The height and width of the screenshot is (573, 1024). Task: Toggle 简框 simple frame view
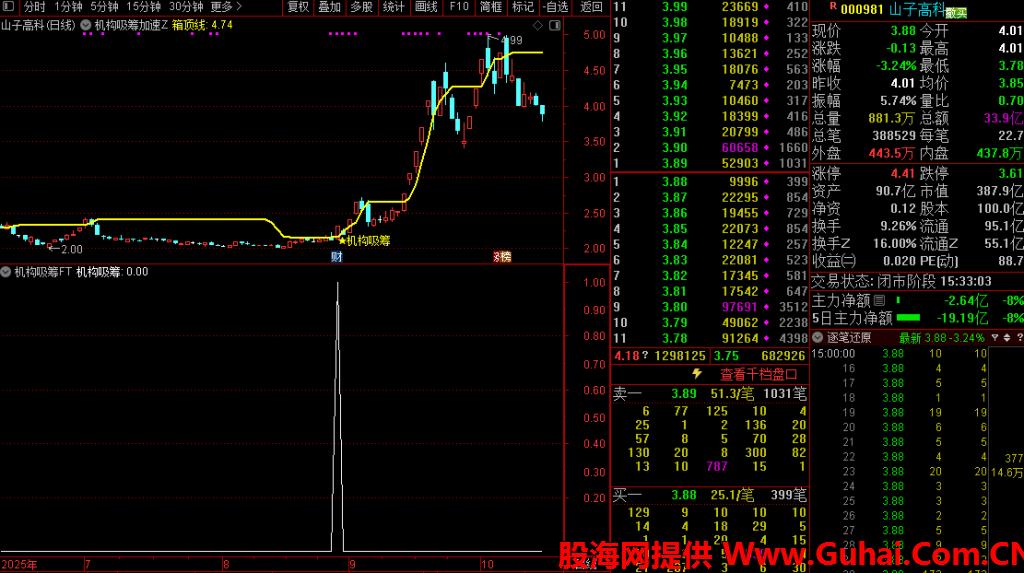point(490,7)
